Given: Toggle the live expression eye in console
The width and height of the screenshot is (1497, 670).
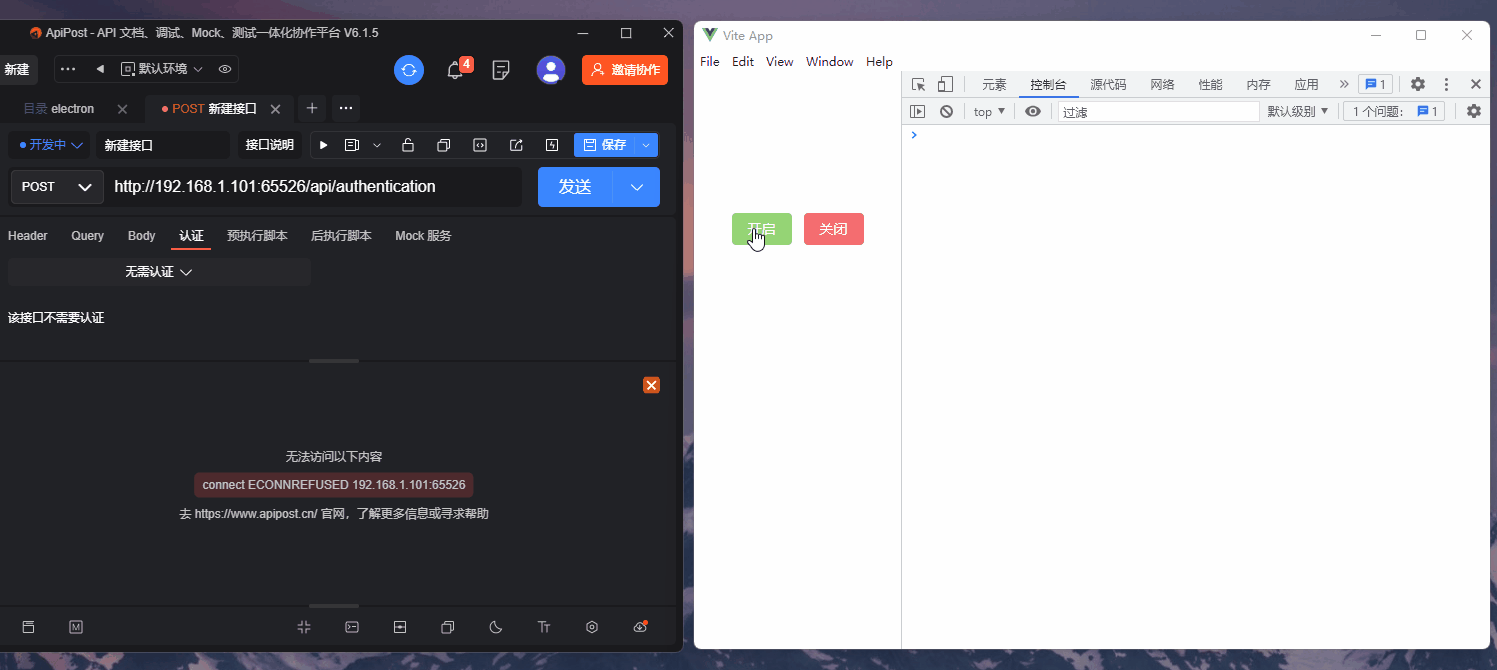Looking at the screenshot, I should click(1033, 112).
